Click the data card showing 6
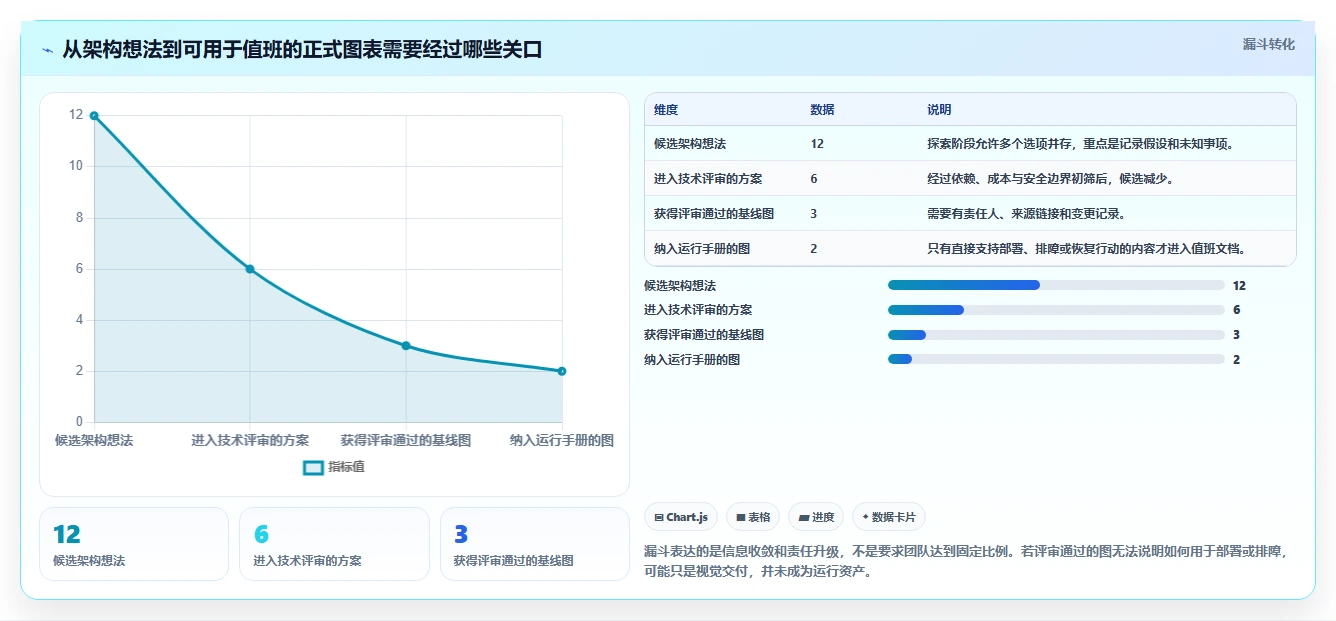Viewport: 1336px width, 621px height. [x=334, y=544]
